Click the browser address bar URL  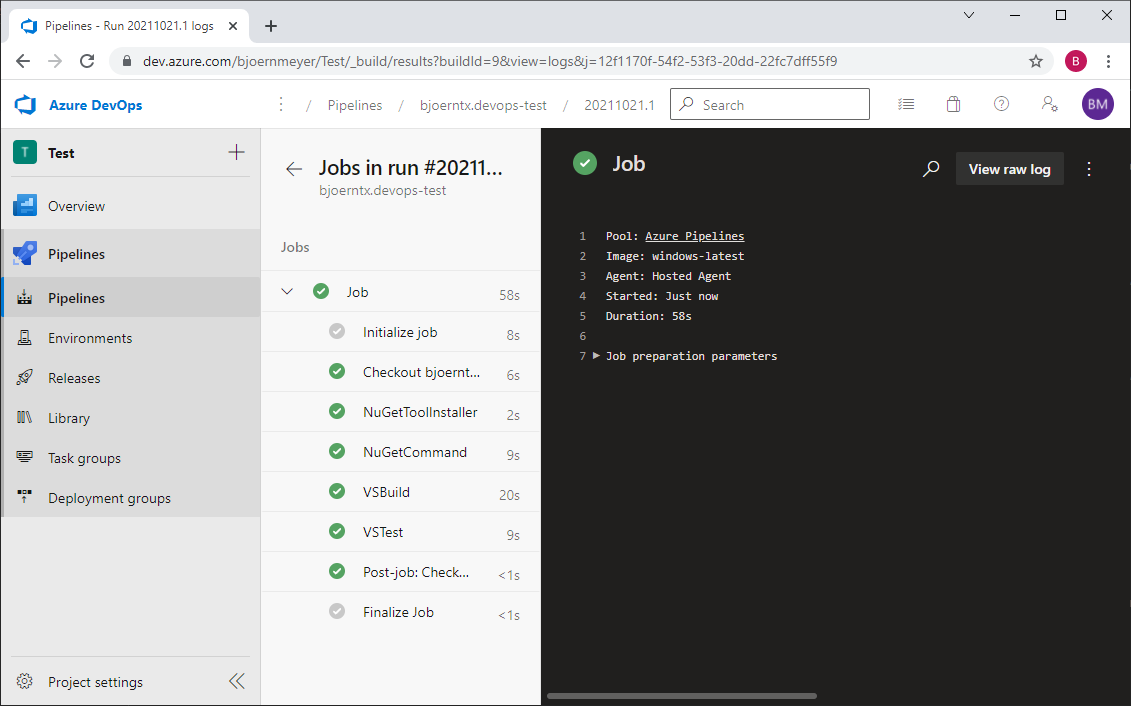tap(490, 61)
